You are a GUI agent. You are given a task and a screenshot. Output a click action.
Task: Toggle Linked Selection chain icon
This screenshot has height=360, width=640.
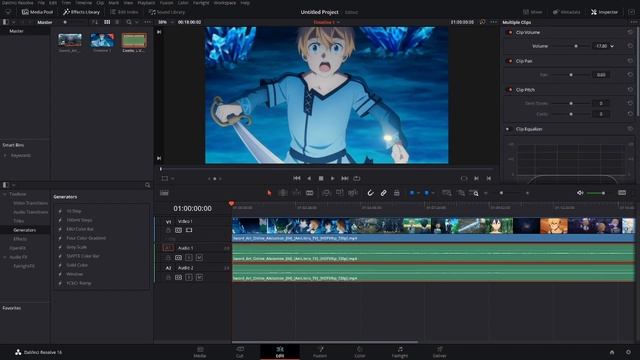pos(384,193)
